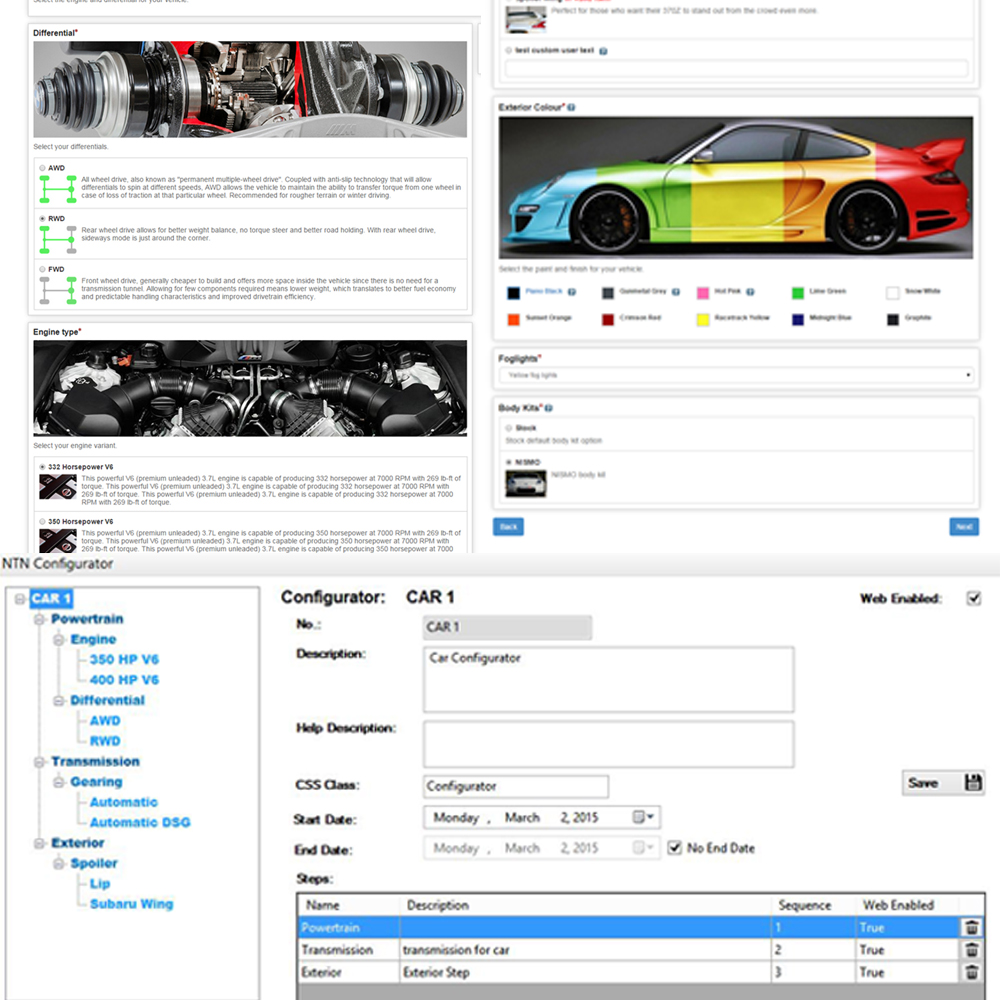This screenshot has height=1000, width=1000.
Task: Delete the Exterior step via trash icon
Action: pyautogui.click(x=972, y=972)
